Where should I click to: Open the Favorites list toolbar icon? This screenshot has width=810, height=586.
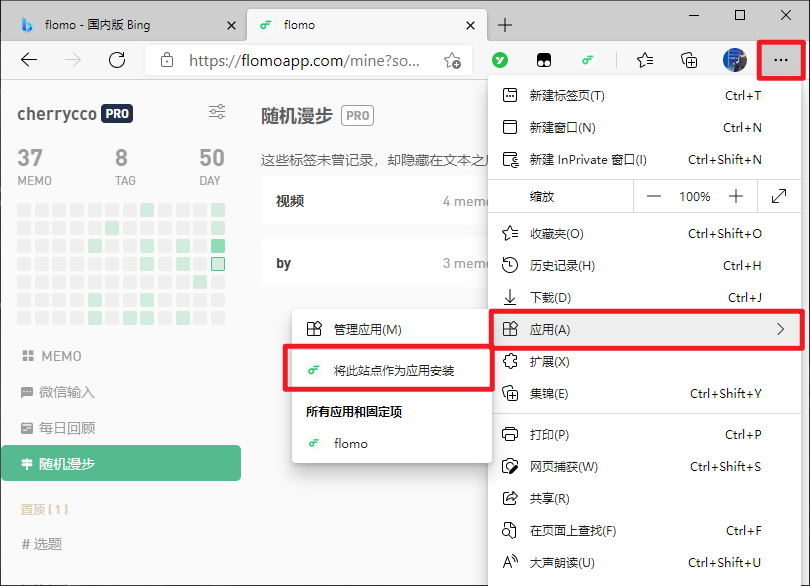645,60
